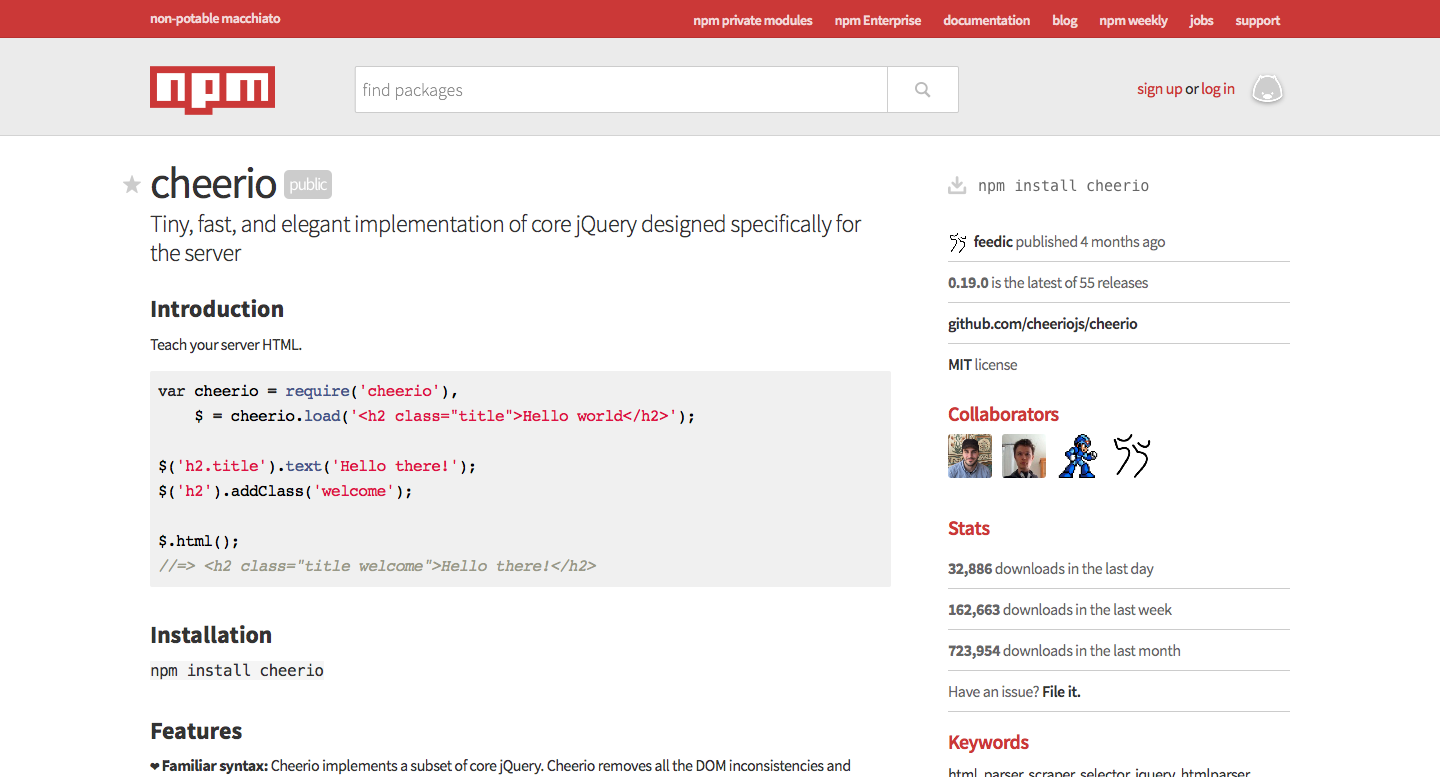
Task: Focus the find packages search field
Action: (621, 90)
